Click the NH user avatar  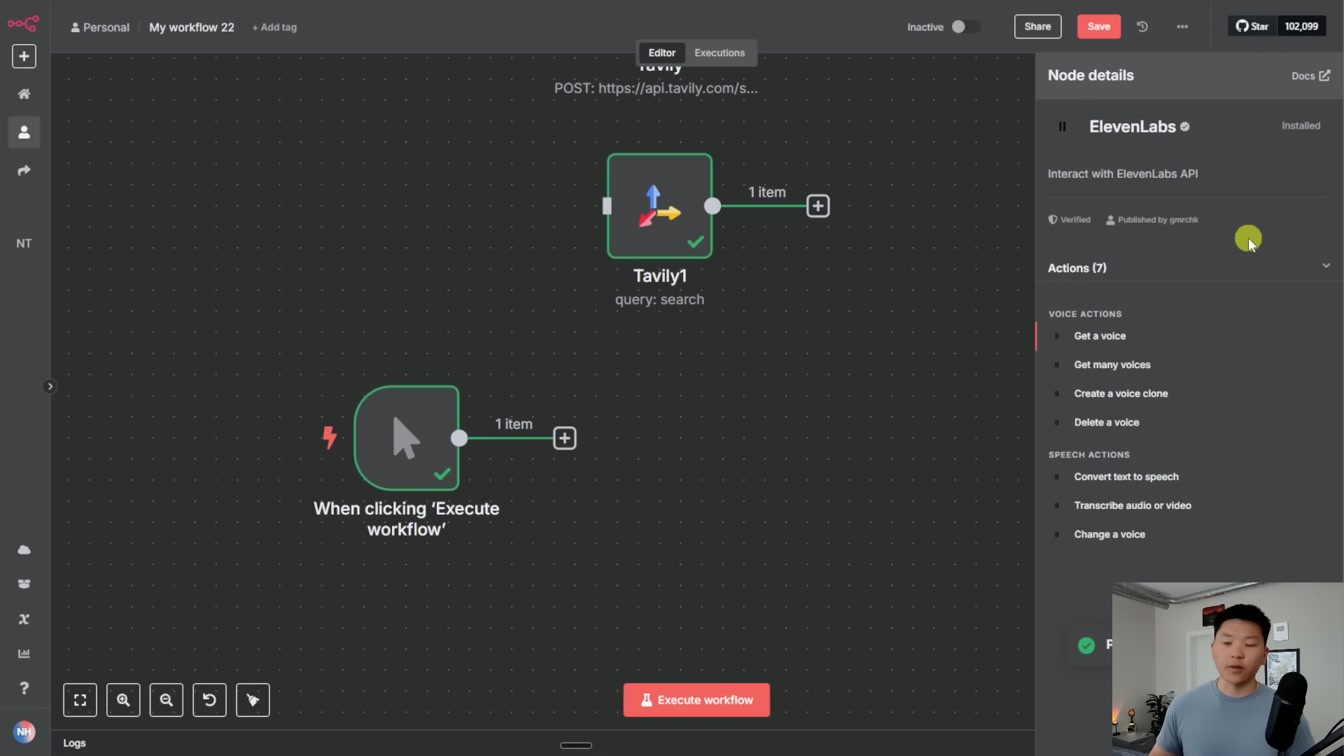coord(24,732)
